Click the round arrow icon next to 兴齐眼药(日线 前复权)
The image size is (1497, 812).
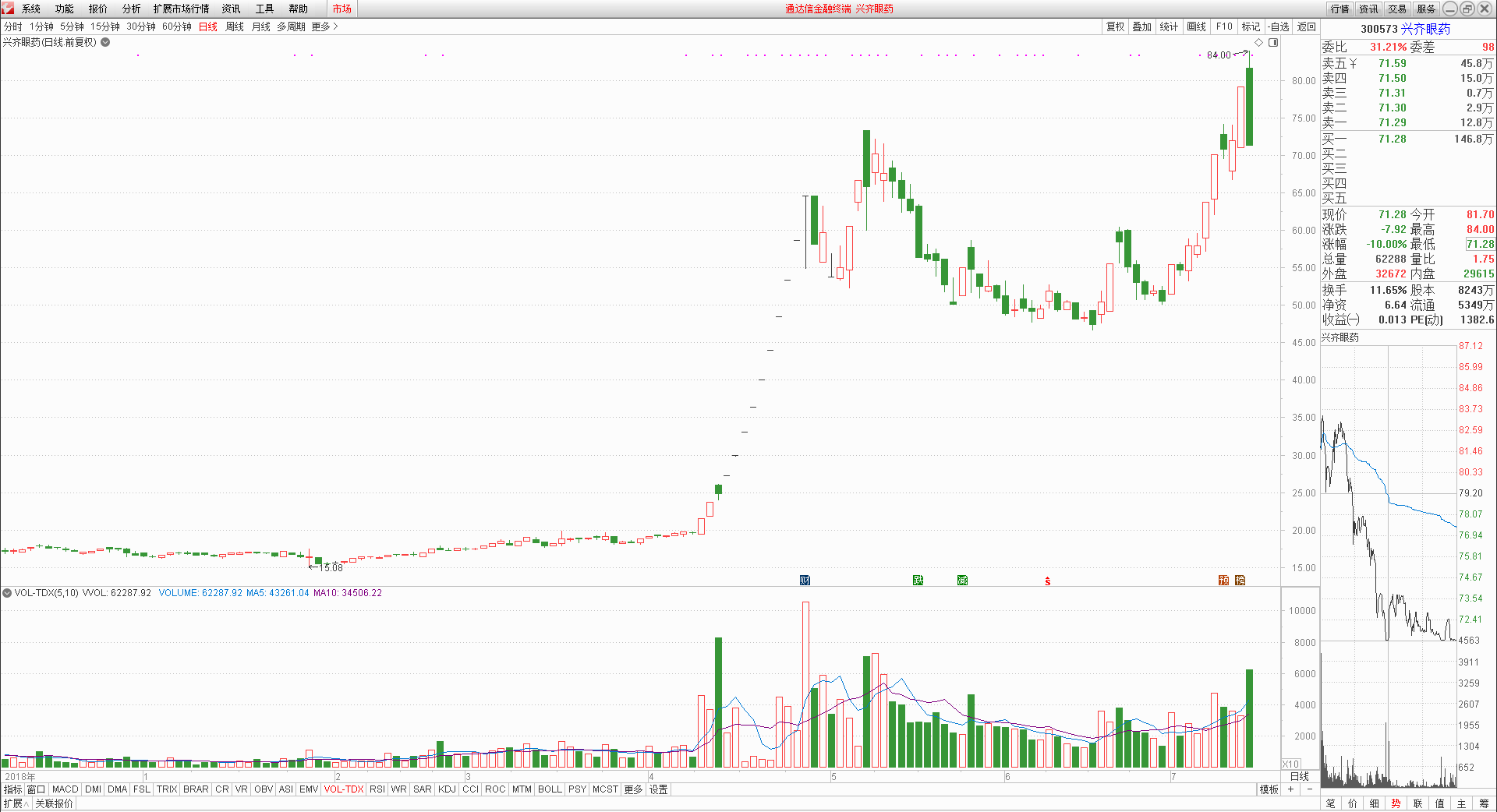[x=105, y=42]
